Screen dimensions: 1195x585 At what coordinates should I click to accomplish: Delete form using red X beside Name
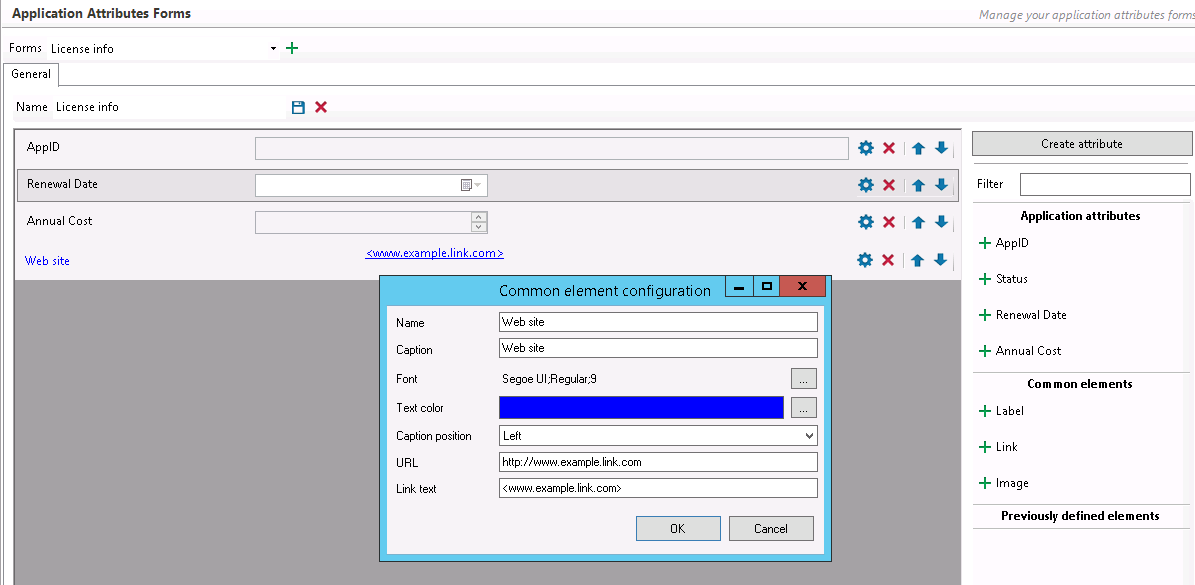(x=321, y=107)
